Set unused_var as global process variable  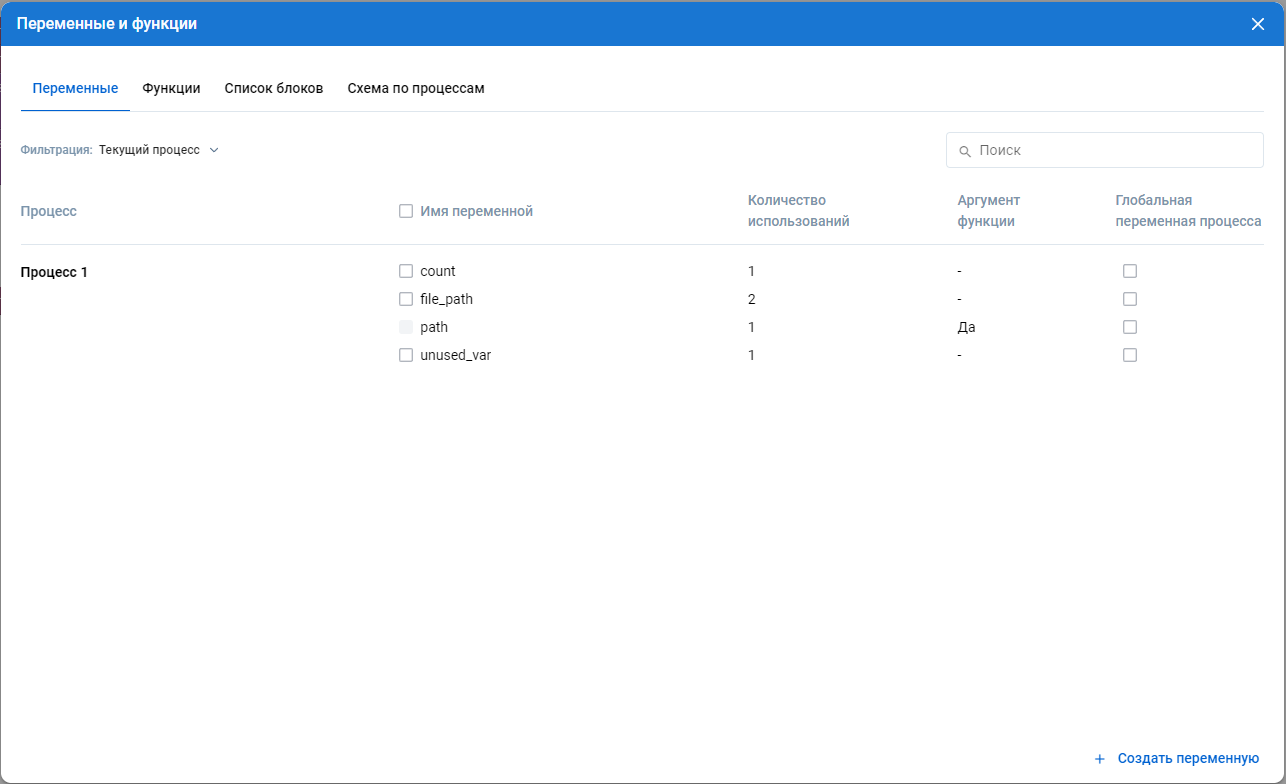click(1130, 355)
